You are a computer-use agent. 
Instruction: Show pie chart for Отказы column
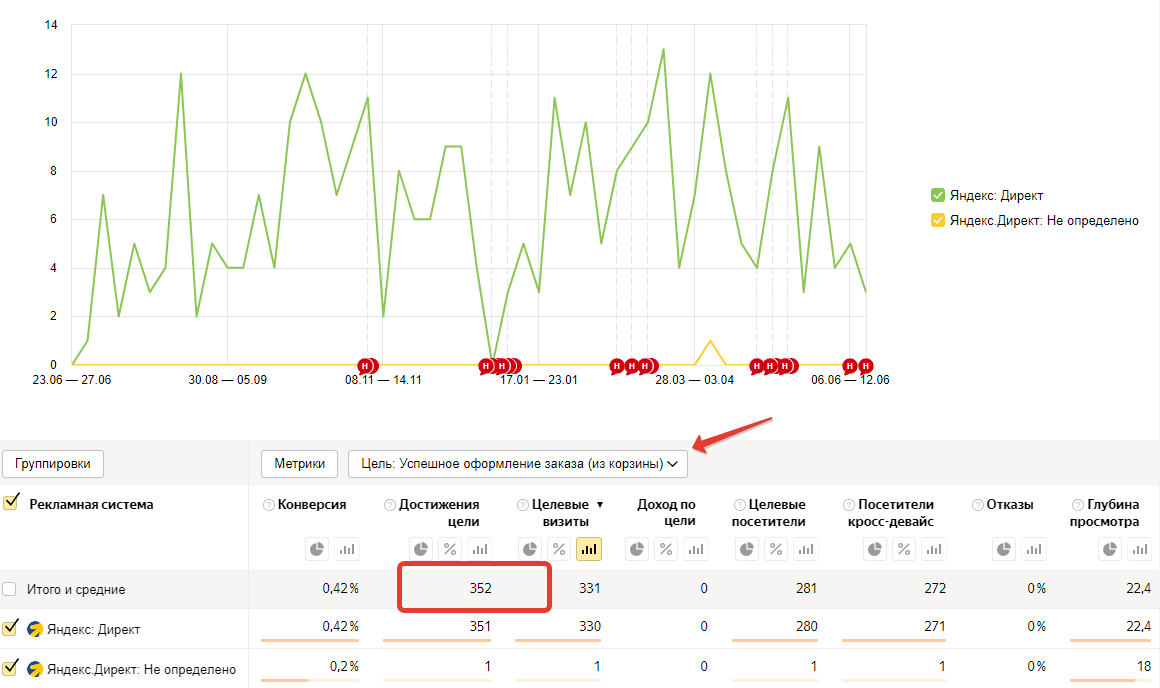1004,549
